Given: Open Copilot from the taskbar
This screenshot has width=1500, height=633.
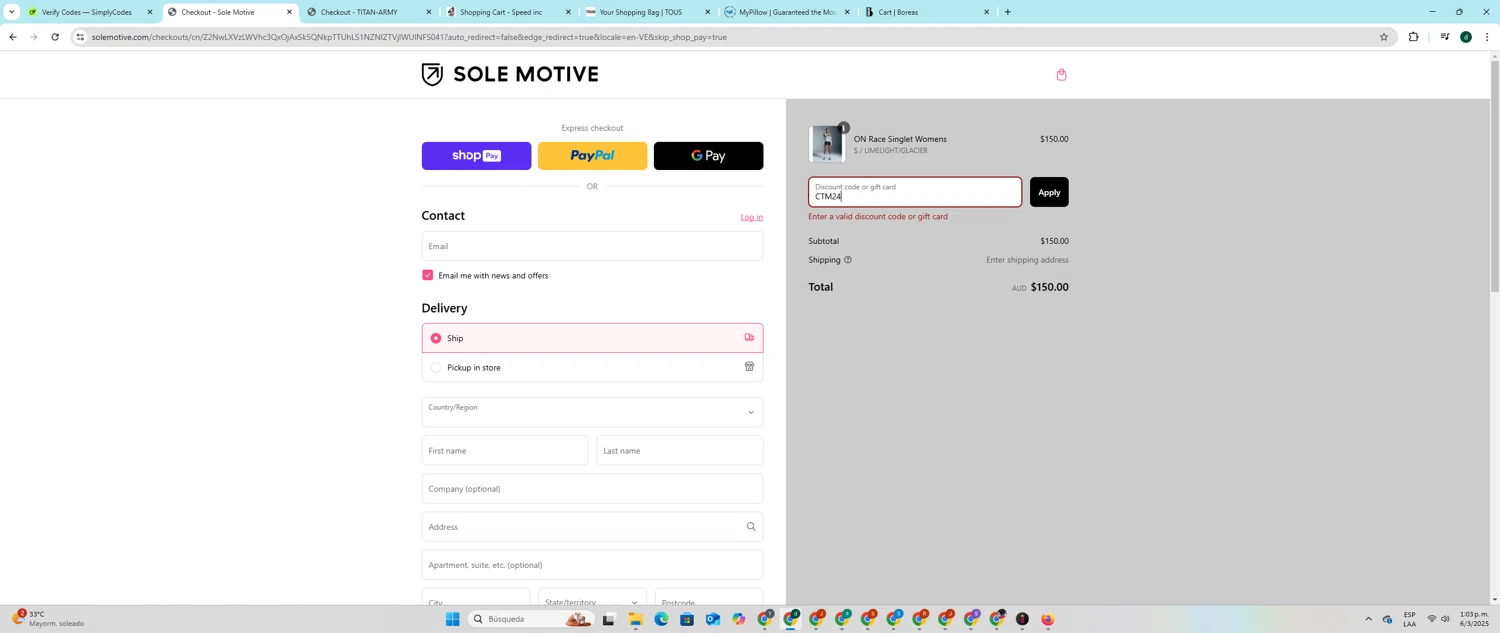Looking at the screenshot, I should pos(739,620).
